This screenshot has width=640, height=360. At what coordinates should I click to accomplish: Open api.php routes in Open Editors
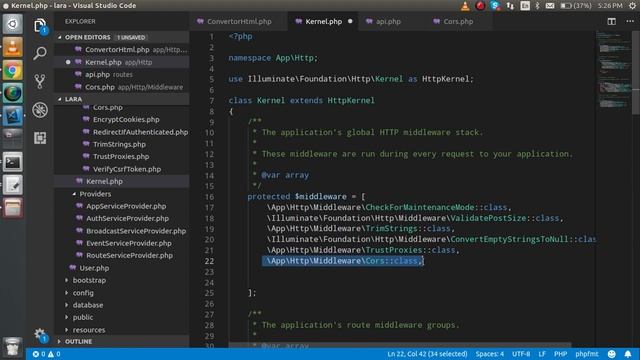point(122,75)
